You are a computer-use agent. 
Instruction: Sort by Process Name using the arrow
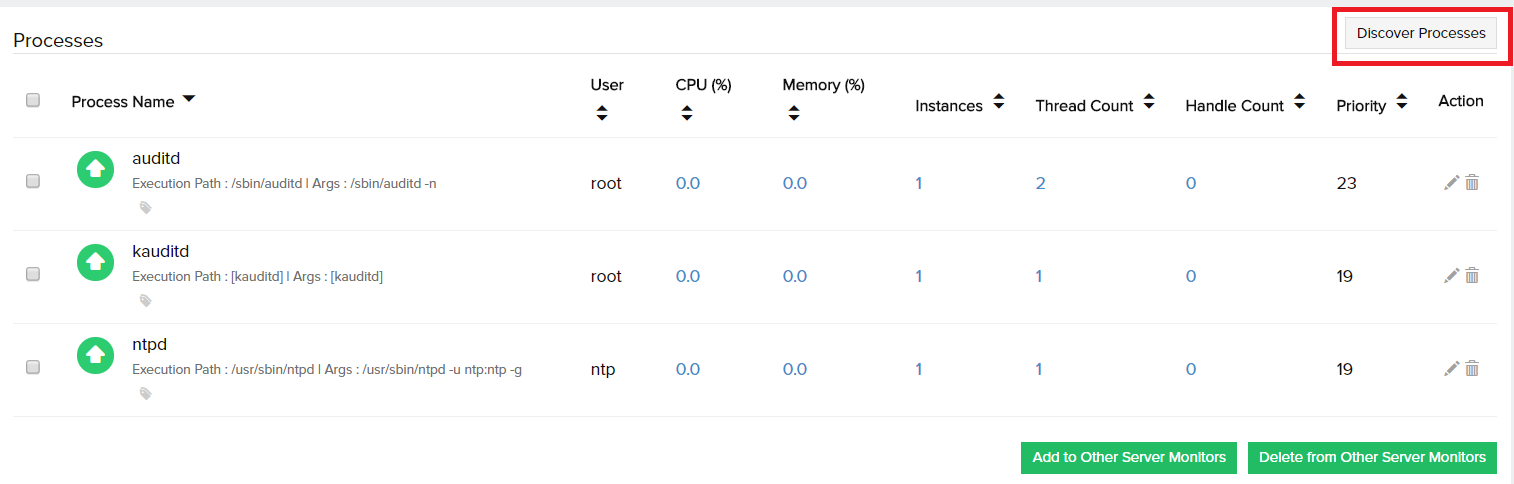(x=189, y=100)
